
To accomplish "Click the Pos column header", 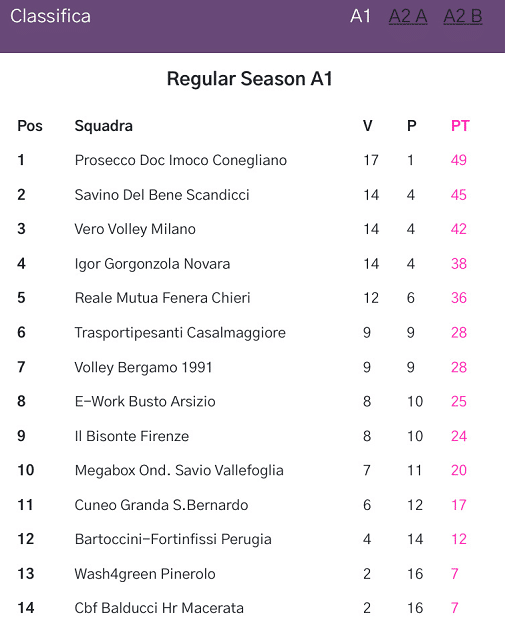I will (30, 126).
